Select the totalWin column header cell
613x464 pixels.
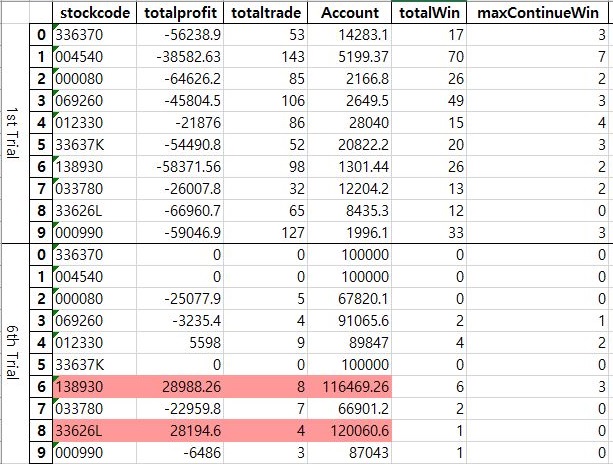point(429,13)
